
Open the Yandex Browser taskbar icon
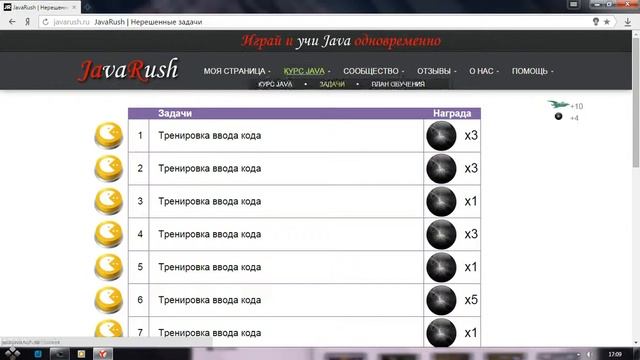coord(102,354)
